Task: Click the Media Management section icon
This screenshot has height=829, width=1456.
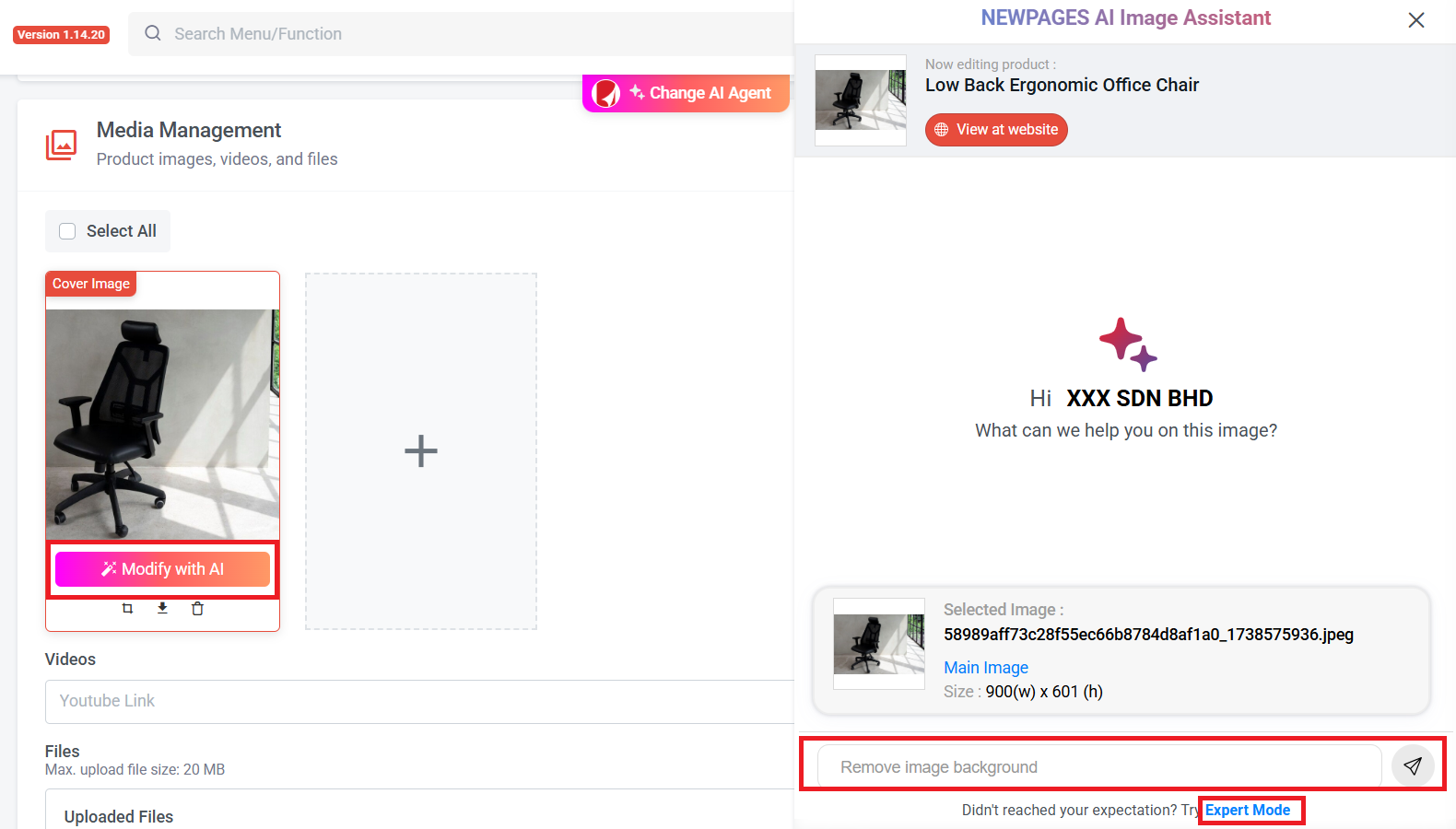Action: click(x=62, y=145)
